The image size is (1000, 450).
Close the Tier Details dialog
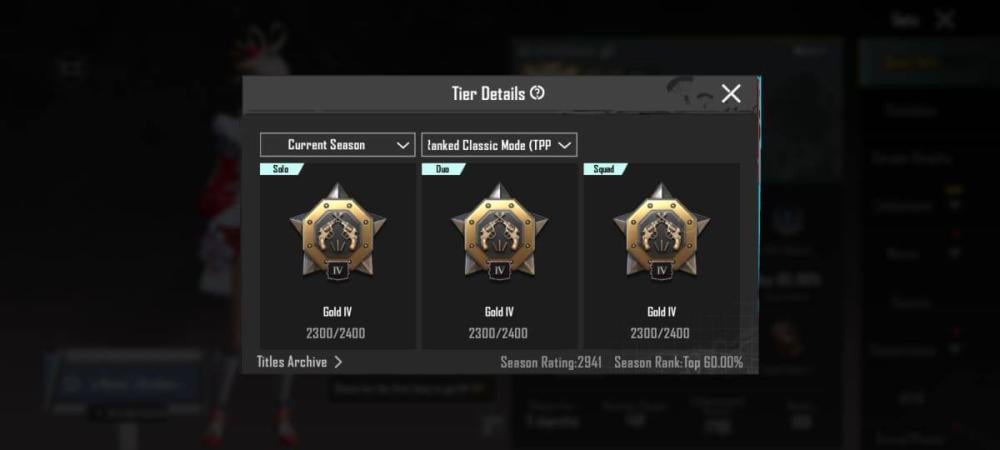(731, 94)
